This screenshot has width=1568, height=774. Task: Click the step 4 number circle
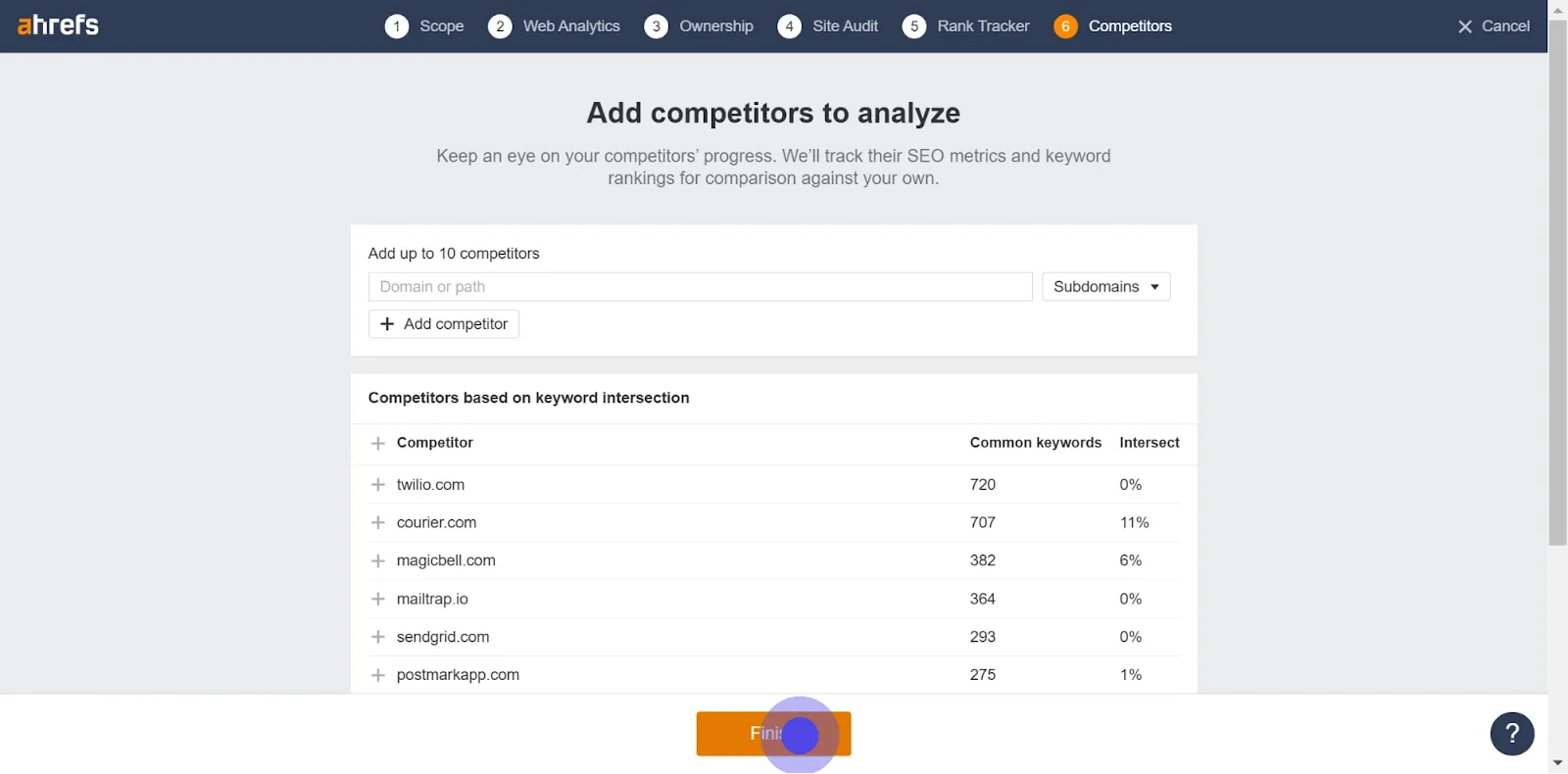click(x=789, y=26)
